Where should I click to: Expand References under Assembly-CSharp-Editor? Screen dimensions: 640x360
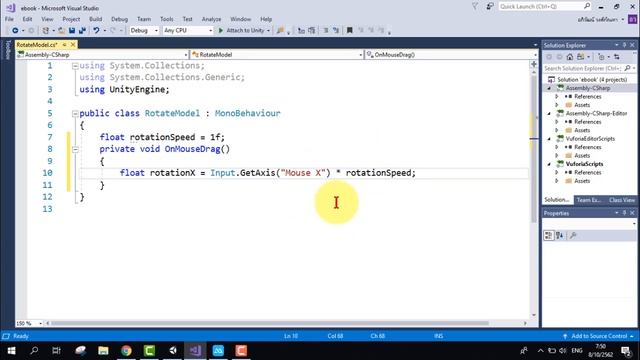tap(557, 122)
